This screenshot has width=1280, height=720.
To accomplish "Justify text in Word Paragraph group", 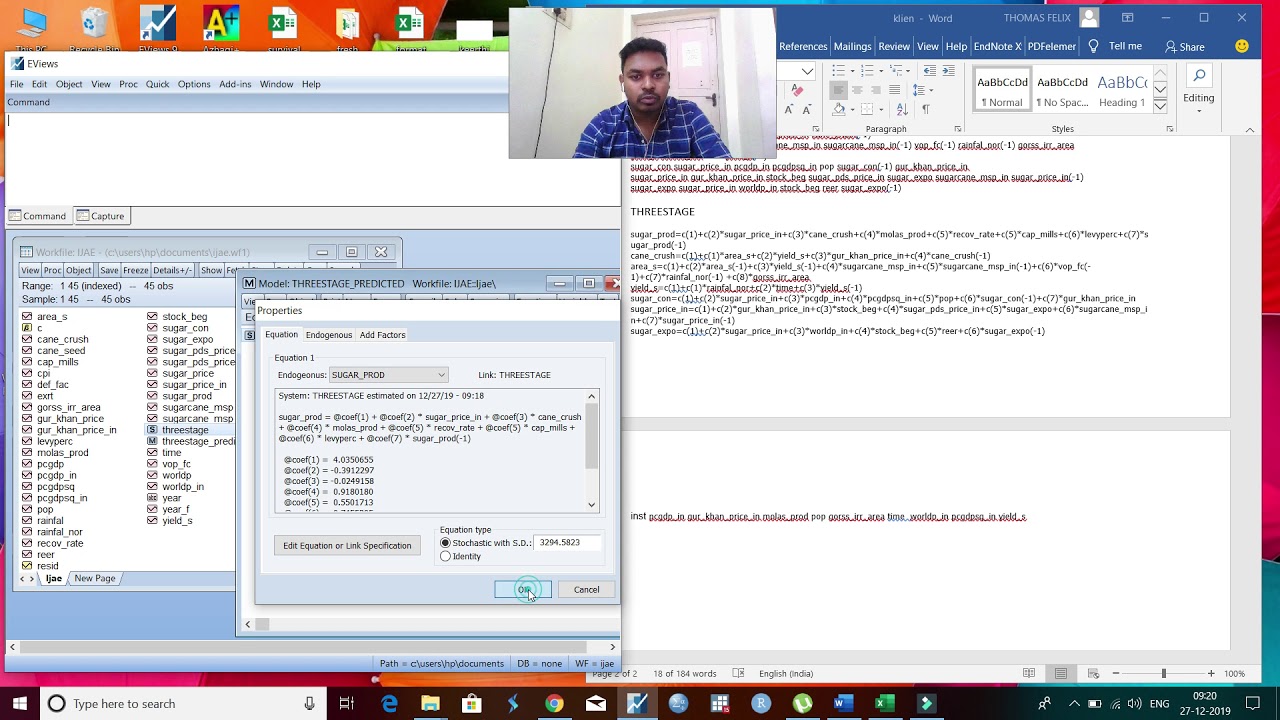I will tap(894, 90).
